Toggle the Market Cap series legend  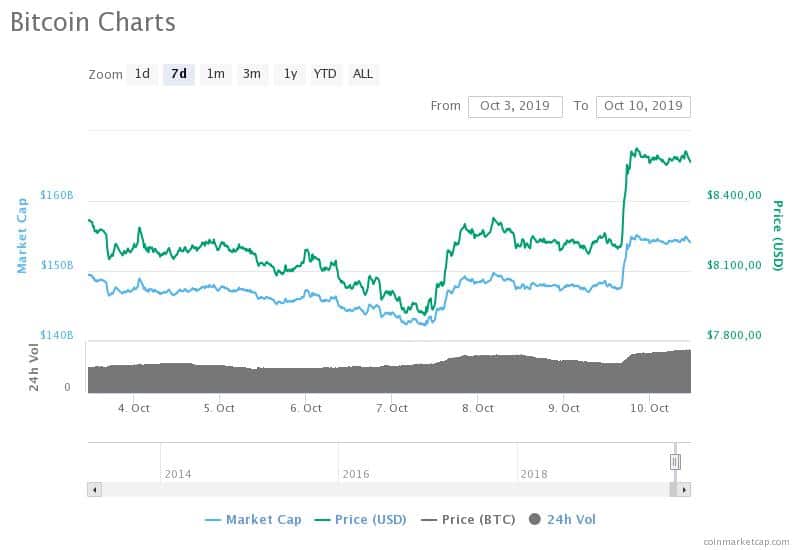[x=253, y=520]
